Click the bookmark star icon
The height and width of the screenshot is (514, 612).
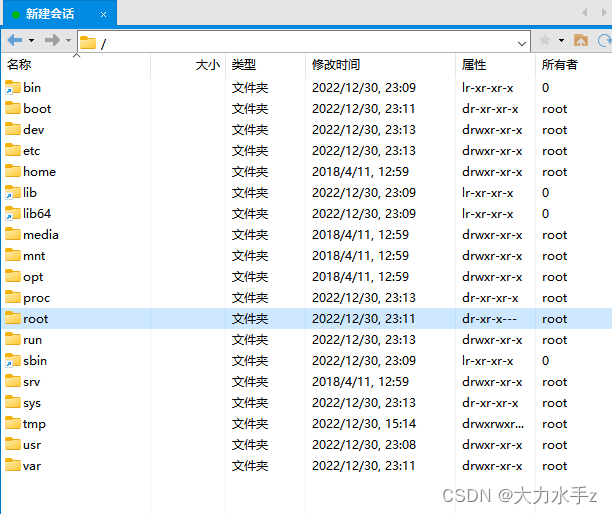[544, 40]
